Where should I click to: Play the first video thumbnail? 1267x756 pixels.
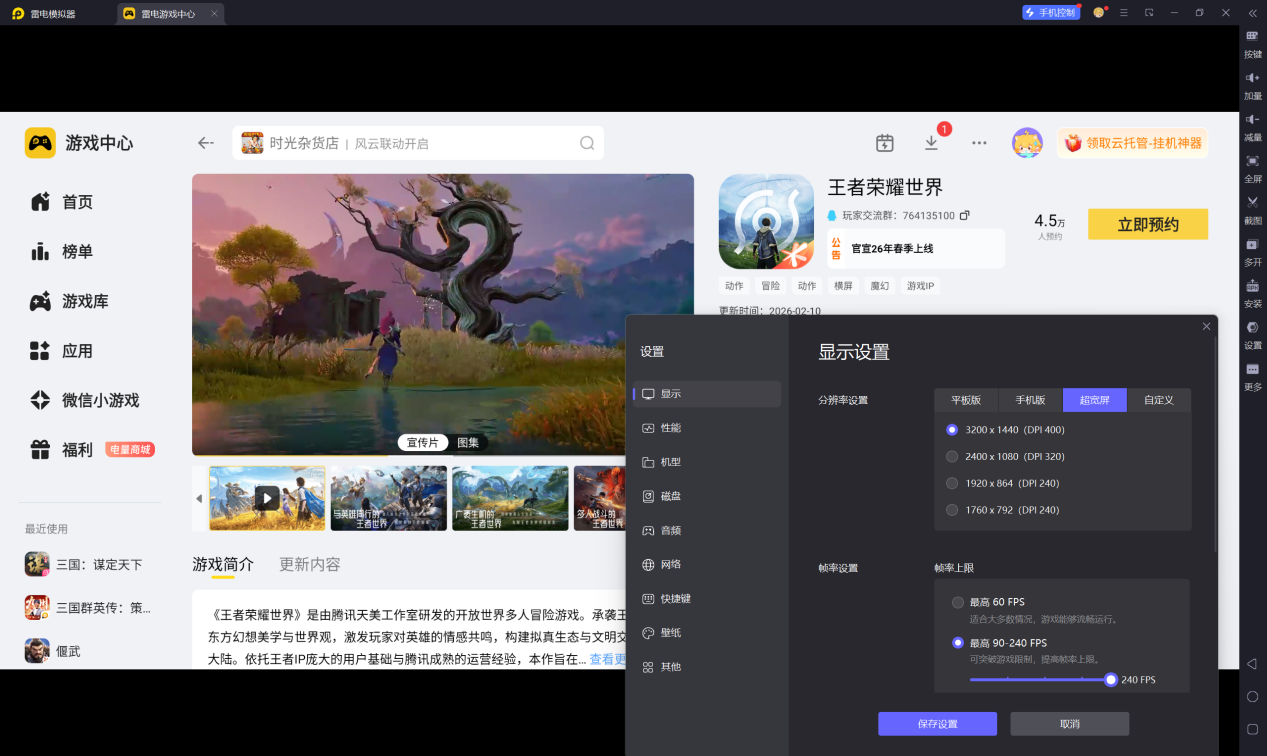267,498
